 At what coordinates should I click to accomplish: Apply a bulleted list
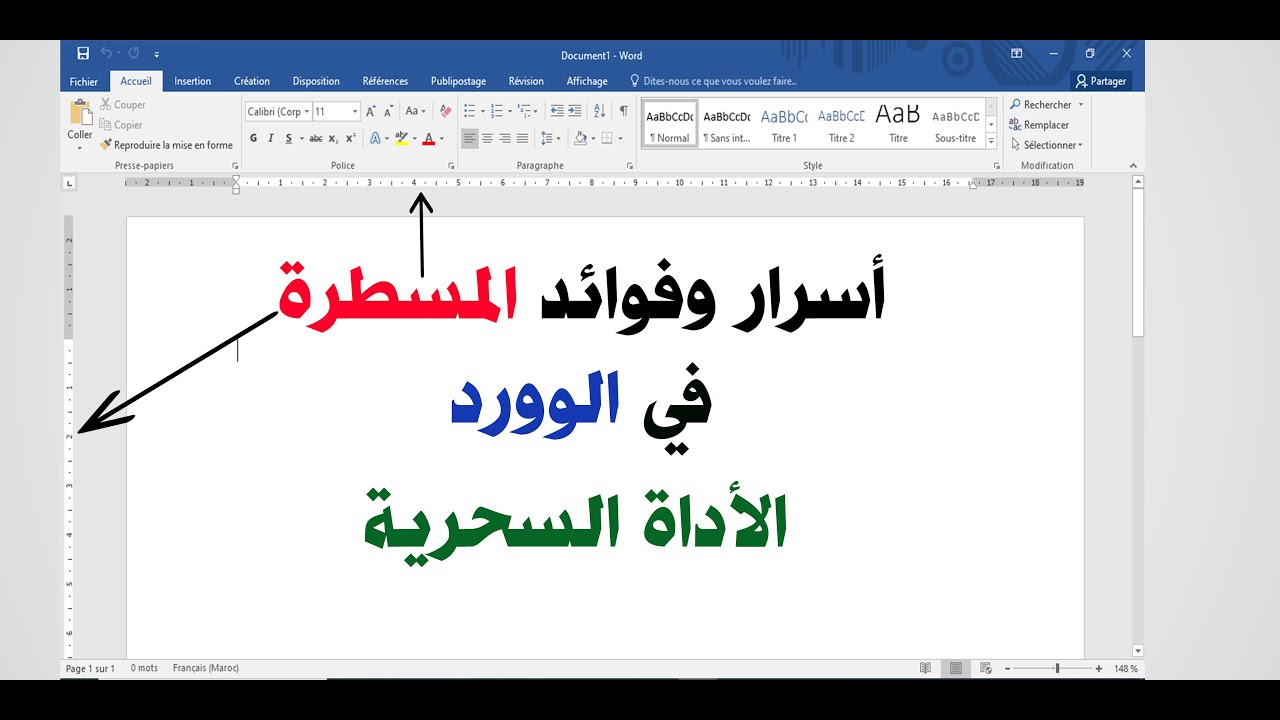(470, 112)
